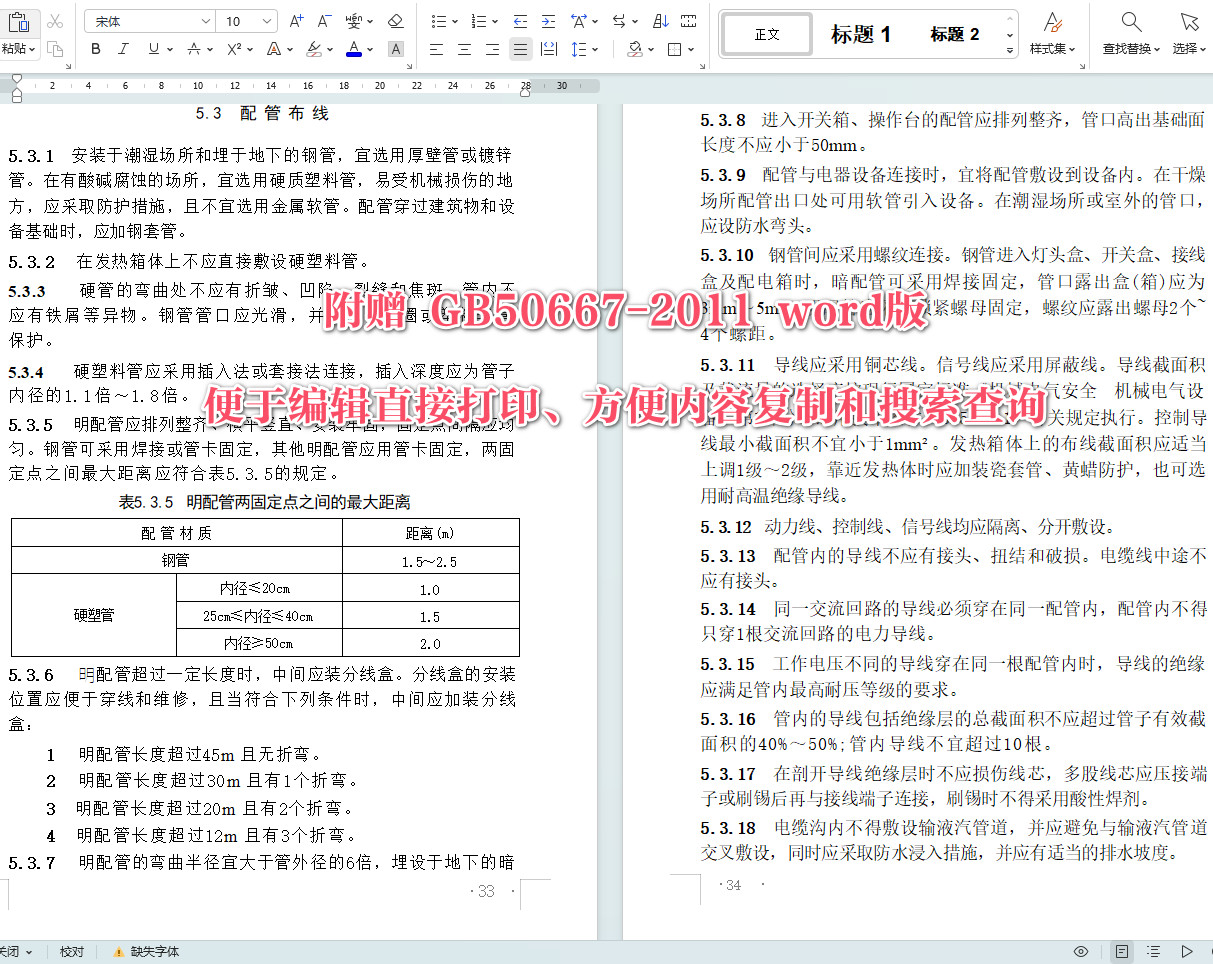1213x964 pixels.
Task: Increase paragraph indent
Action: 547,20
